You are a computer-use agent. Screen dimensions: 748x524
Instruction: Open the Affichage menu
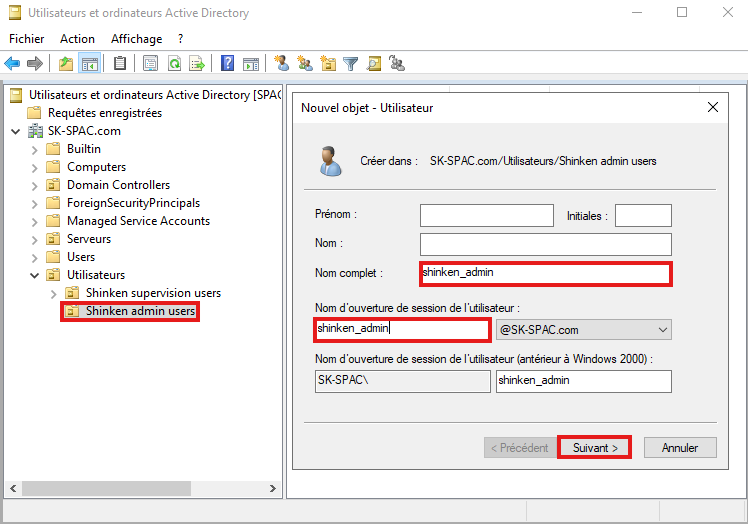point(136,38)
